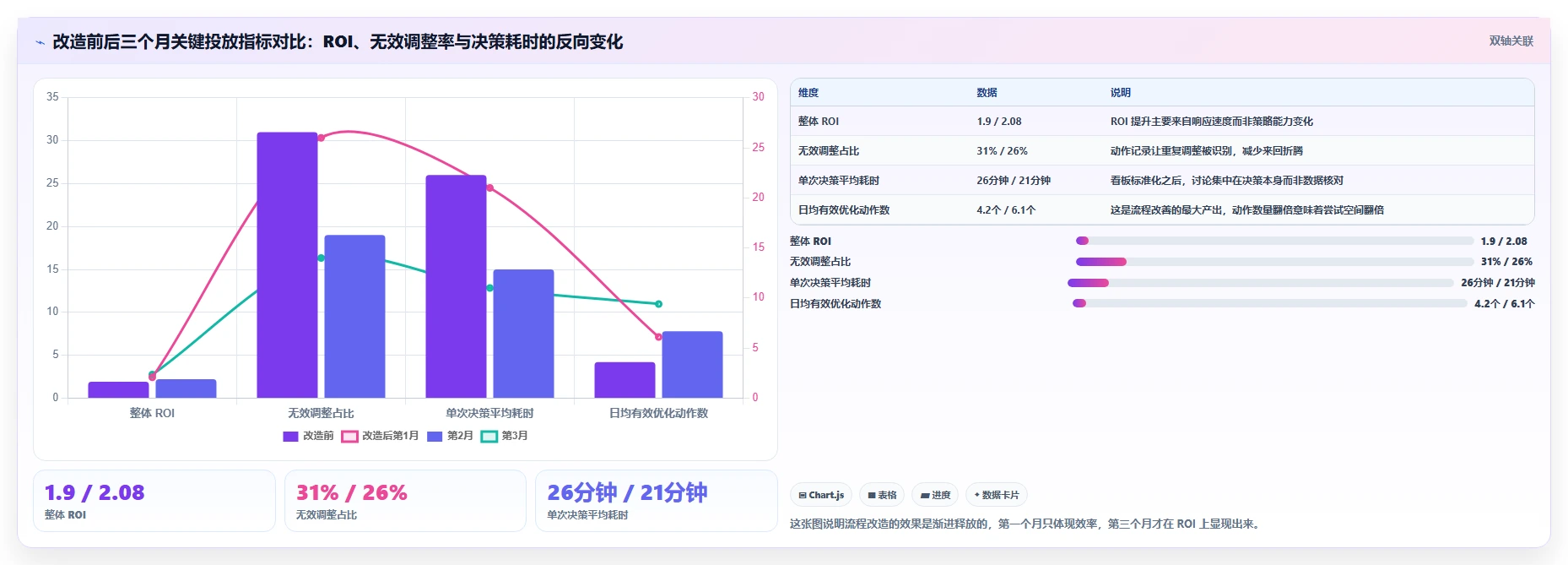The image size is (1568, 565).
Task: Toggle the 第3月 legend series
Action: (x=505, y=436)
